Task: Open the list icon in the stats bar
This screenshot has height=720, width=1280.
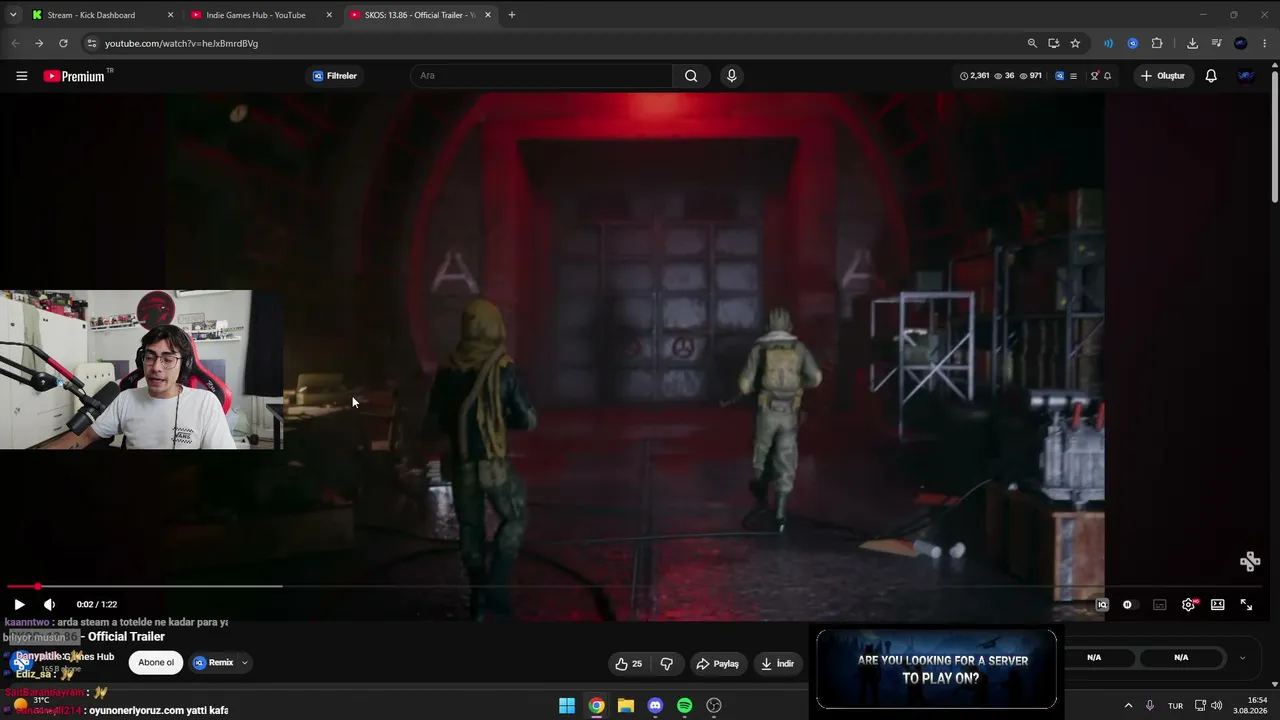Action: point(1073,76)
